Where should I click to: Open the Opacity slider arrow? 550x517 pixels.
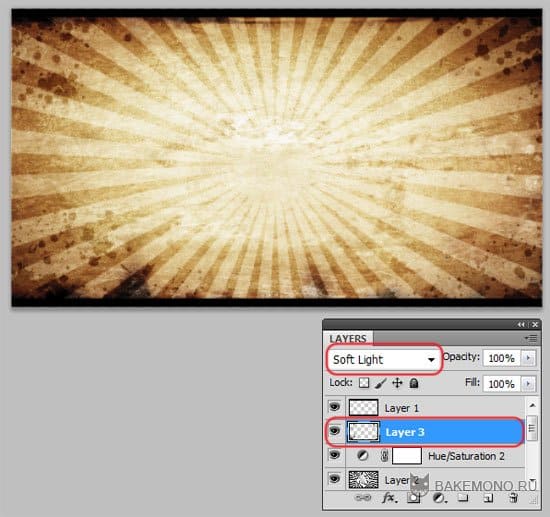[528, 358]
